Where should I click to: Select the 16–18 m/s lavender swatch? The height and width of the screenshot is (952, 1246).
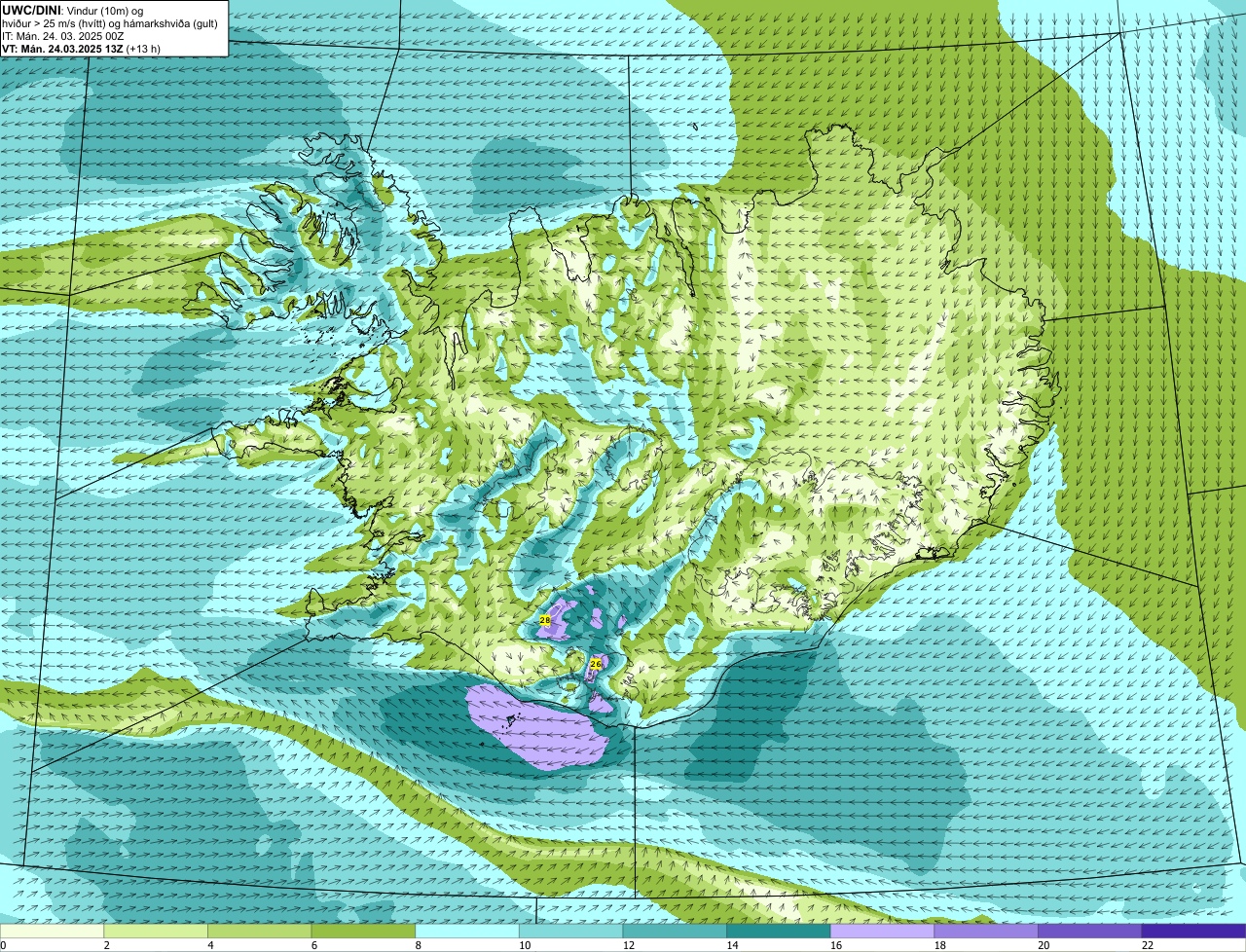click(x=883, y=932)
